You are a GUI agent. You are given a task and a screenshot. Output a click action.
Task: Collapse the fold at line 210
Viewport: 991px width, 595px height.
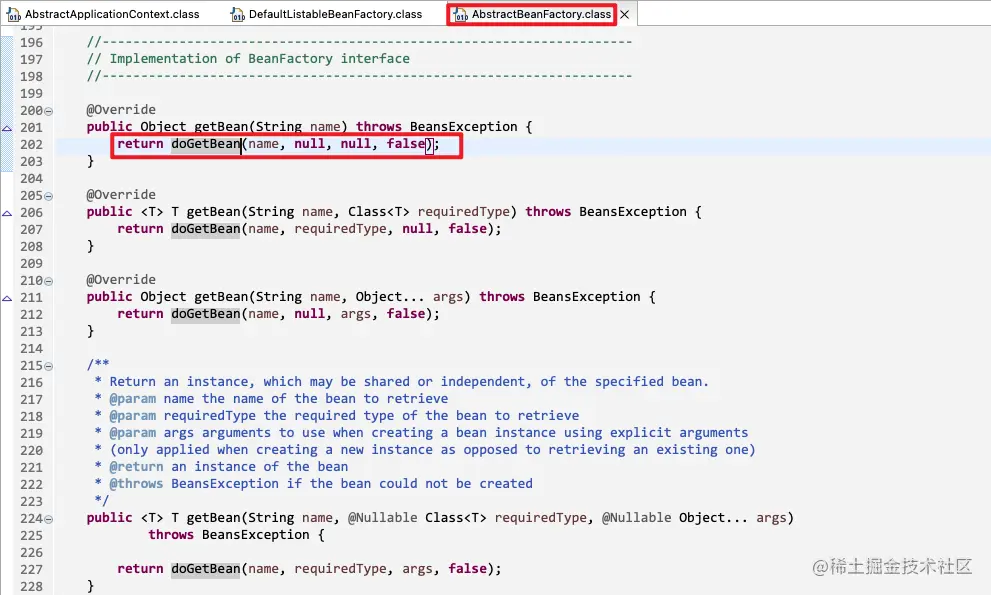[49, 281]
